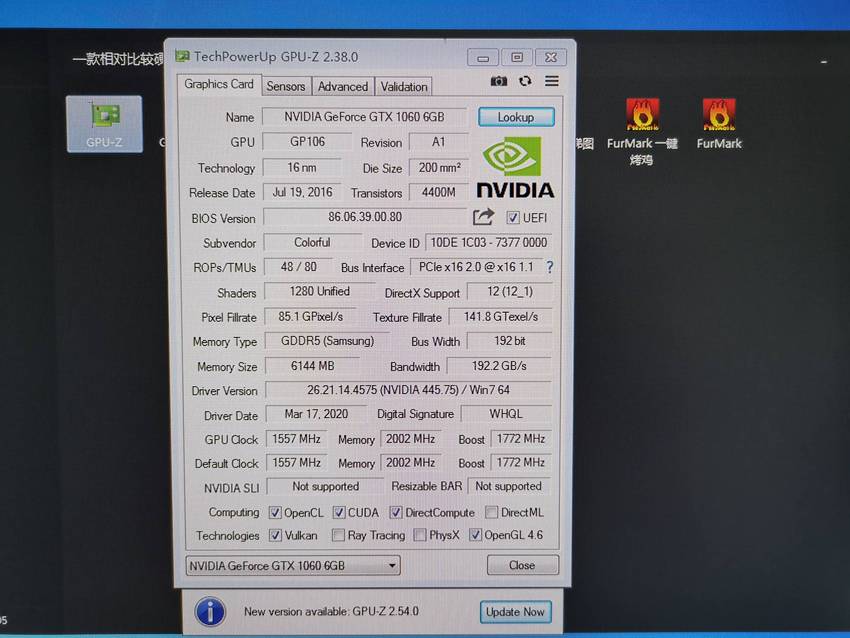850x638 pixels.
Task: Click the GPU field GP106
Action: click(x=307, y=142)
